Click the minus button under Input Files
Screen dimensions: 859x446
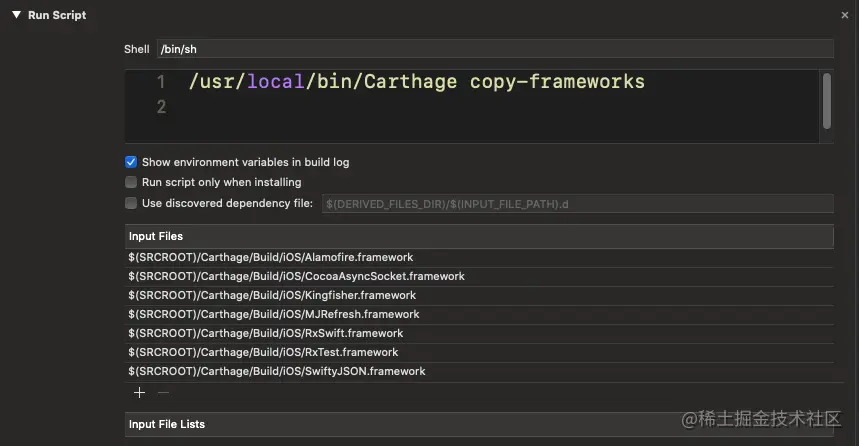[x=163, y=392]
